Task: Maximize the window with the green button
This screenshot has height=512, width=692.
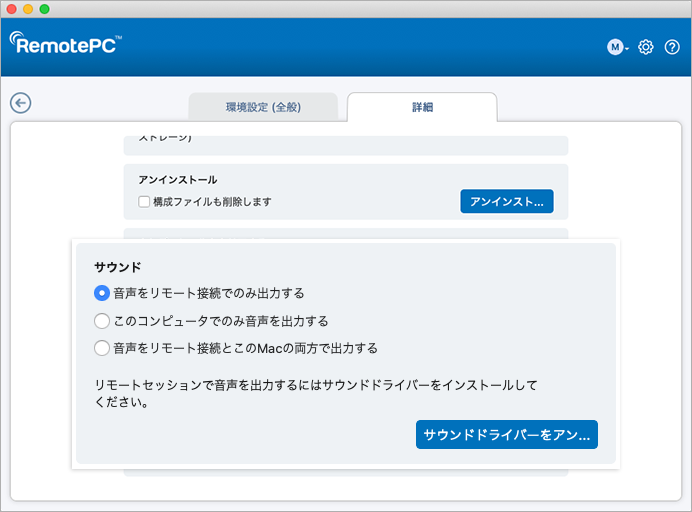Action: pyautogui.click(x=44, y=9)
